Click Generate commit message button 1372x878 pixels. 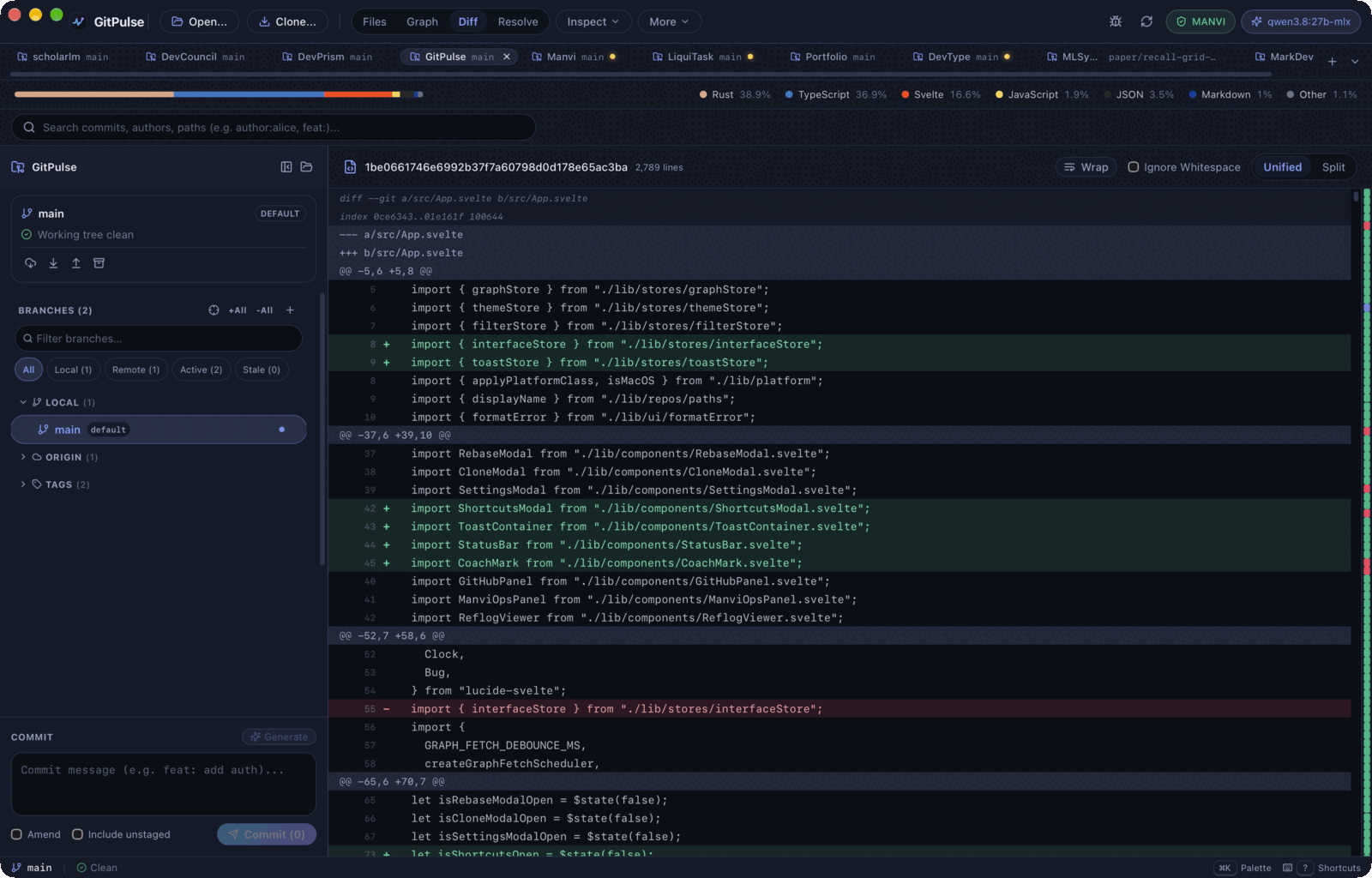[279, 737]
